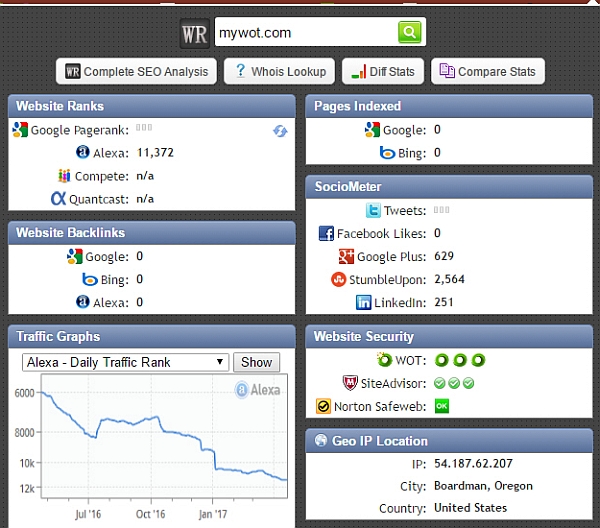This screenshot has width=600, height=528.
Task: Click the Google Plus icon
Action: coord(346,256)
